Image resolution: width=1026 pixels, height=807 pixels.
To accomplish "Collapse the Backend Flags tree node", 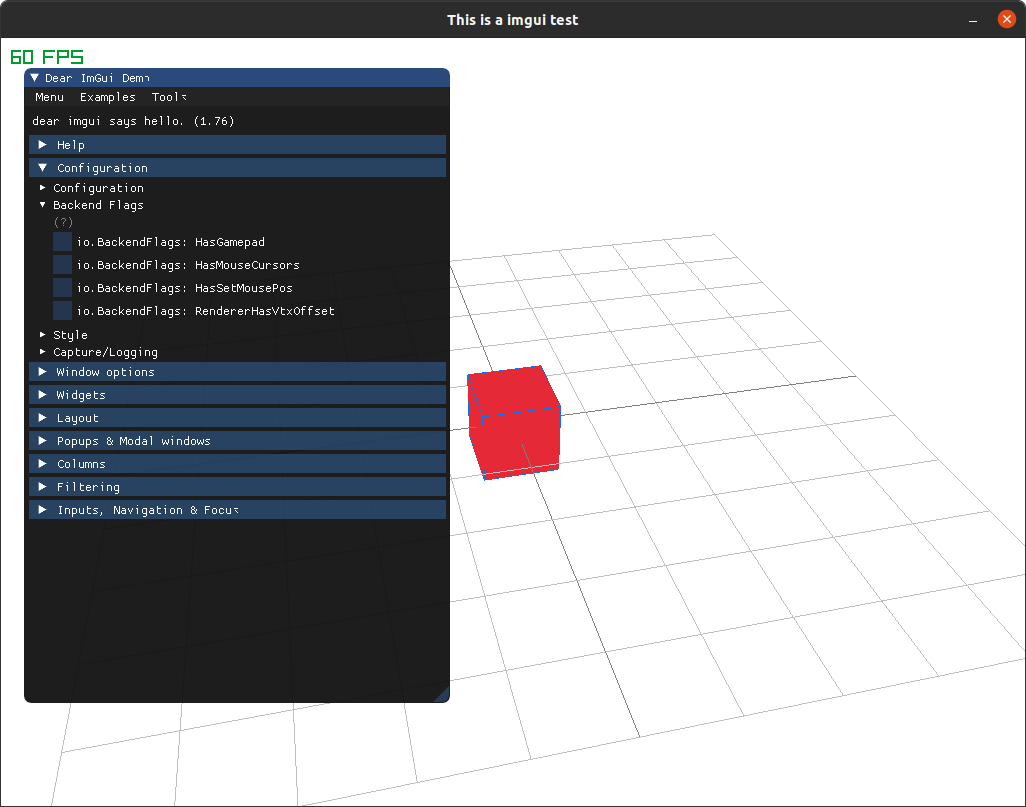I will click(98, 205).
